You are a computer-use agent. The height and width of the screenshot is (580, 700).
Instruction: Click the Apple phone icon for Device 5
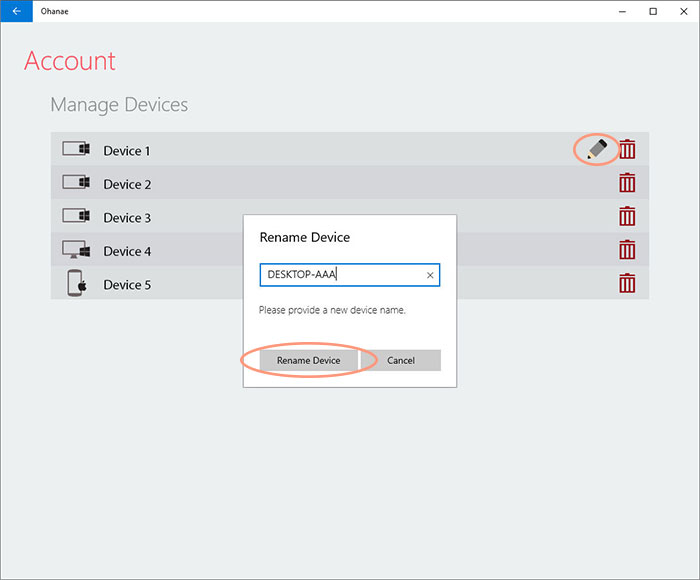click(76, 283)
